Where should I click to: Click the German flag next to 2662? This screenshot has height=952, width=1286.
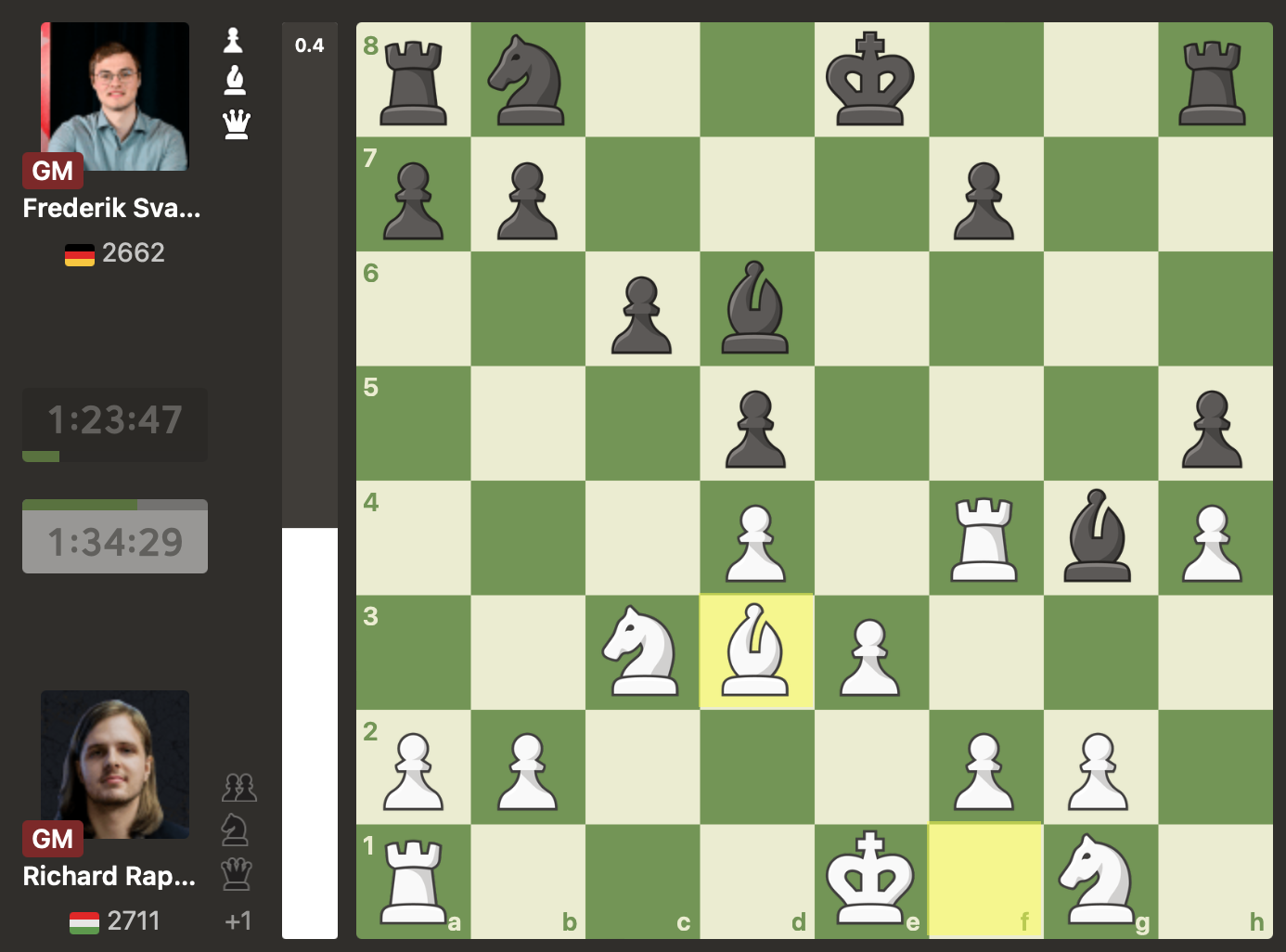(80, 254)
